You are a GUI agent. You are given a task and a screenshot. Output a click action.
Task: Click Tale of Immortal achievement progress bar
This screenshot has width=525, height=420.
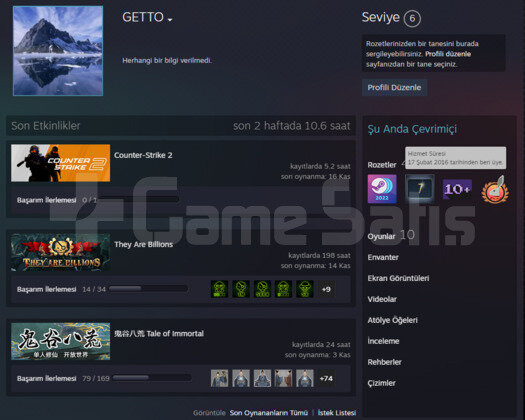pyautogui.click(x=152, y=378)
